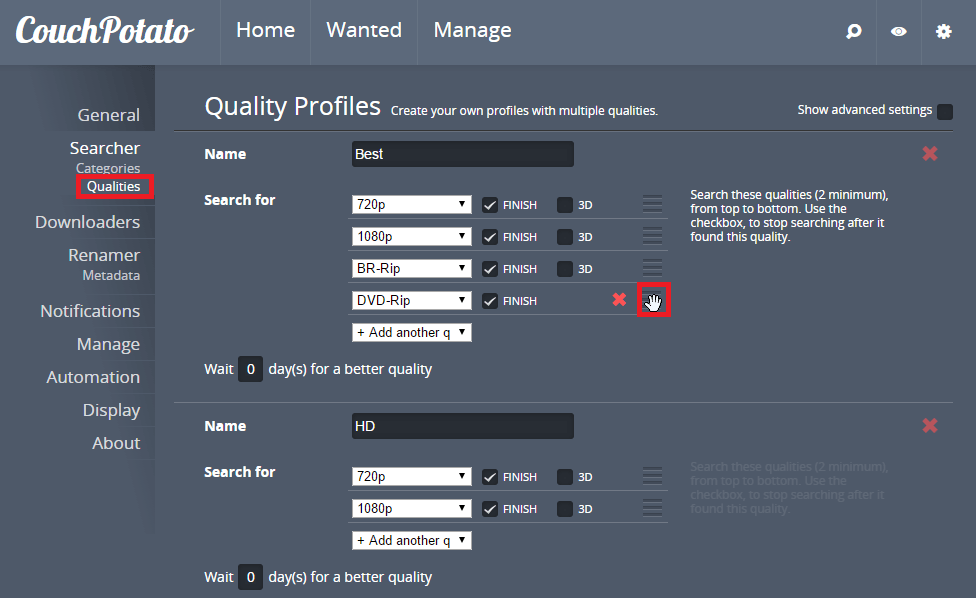Remove the DVD-Rip quality row
This screenshot has width=976, height=598.
tap(619, 300)
